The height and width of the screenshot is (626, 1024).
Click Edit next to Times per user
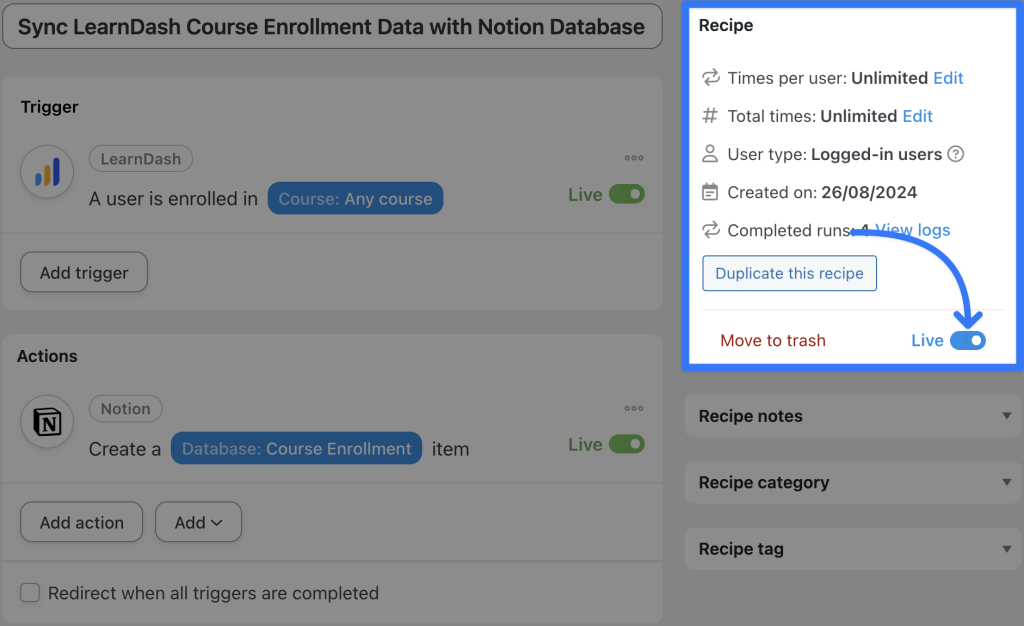[x=948, y=78]
